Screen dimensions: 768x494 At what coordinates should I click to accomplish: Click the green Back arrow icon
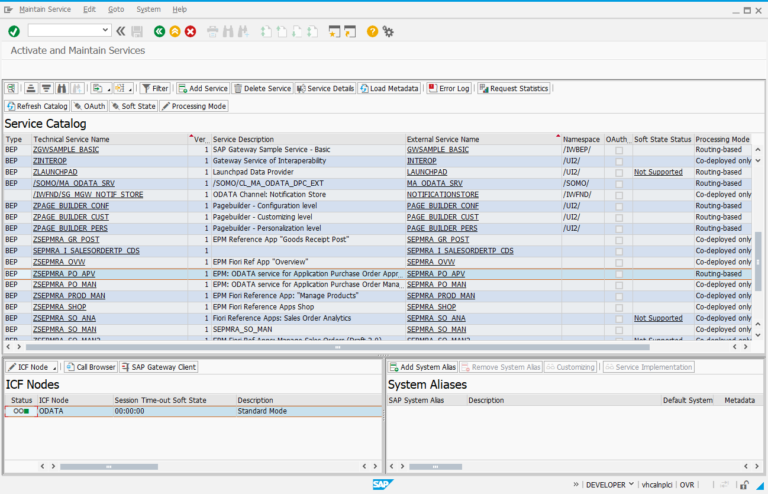tap(159, 31)
